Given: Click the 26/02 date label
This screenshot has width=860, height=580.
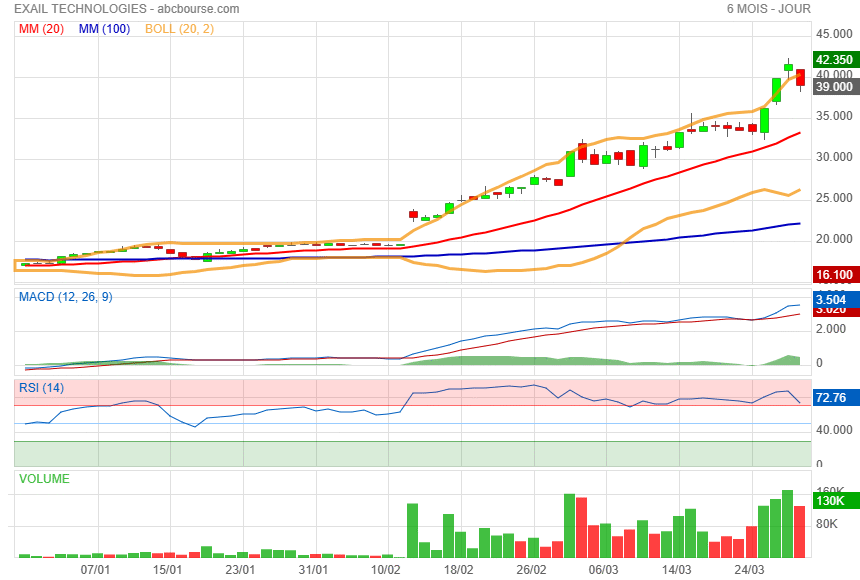Looking at the screenshot, I should tap(531, 570).
